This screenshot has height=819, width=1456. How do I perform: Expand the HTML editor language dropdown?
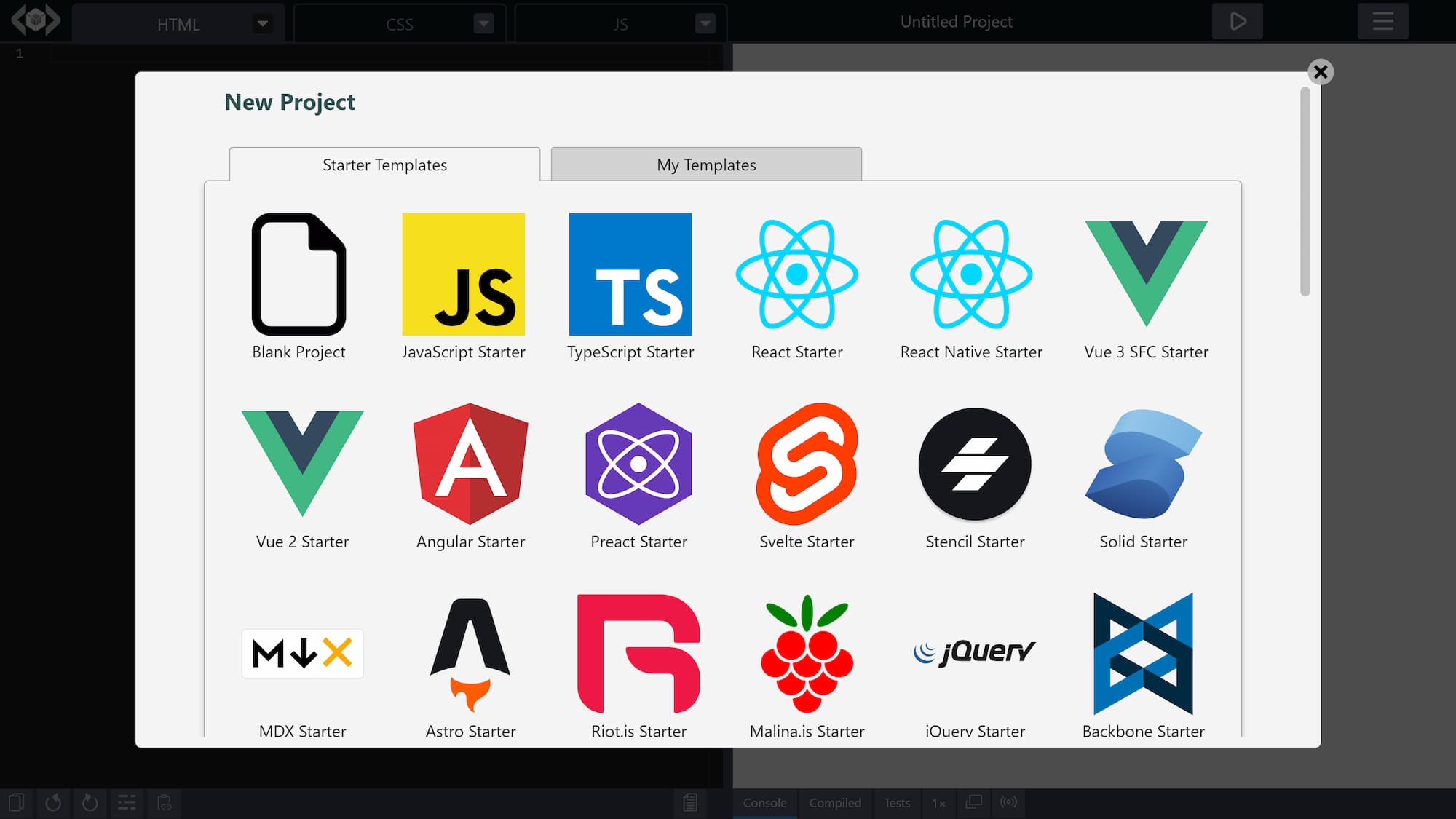(262, 24)
